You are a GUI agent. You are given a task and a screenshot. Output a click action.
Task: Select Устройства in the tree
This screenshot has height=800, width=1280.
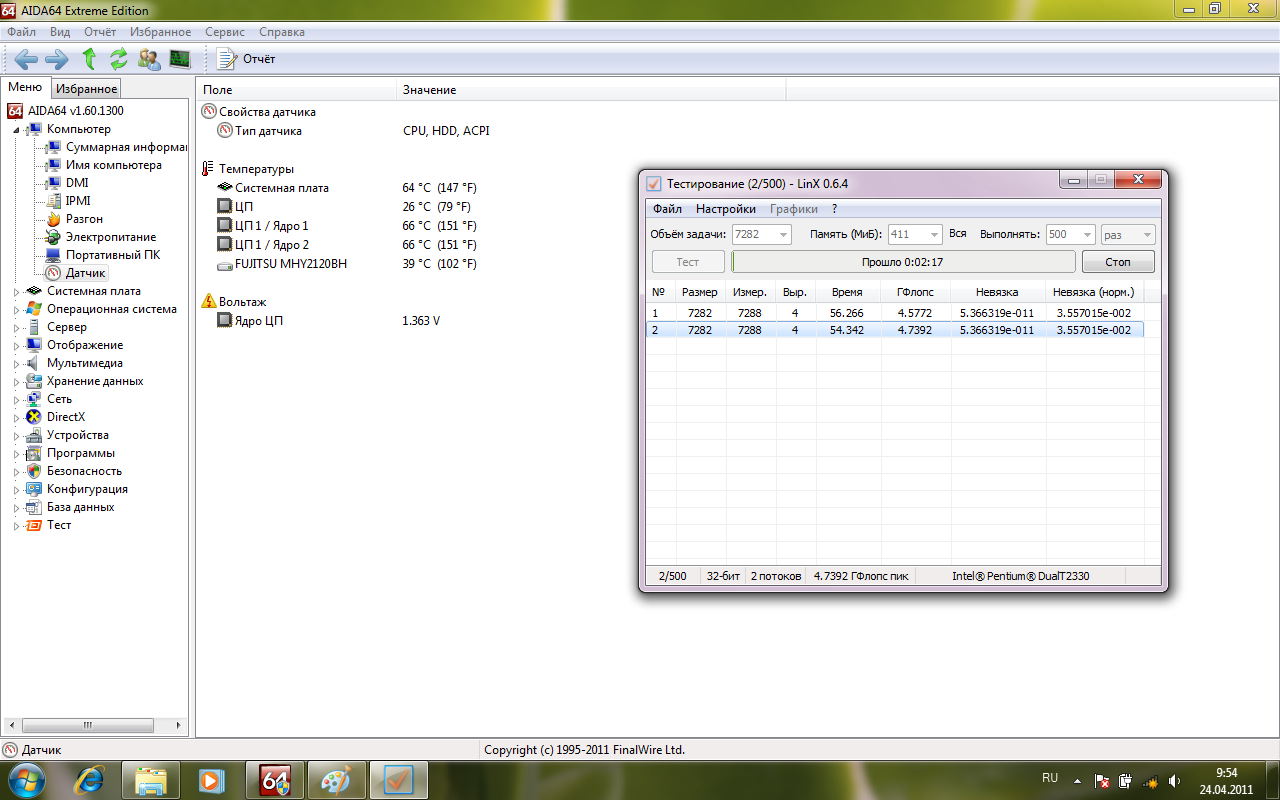77,435
